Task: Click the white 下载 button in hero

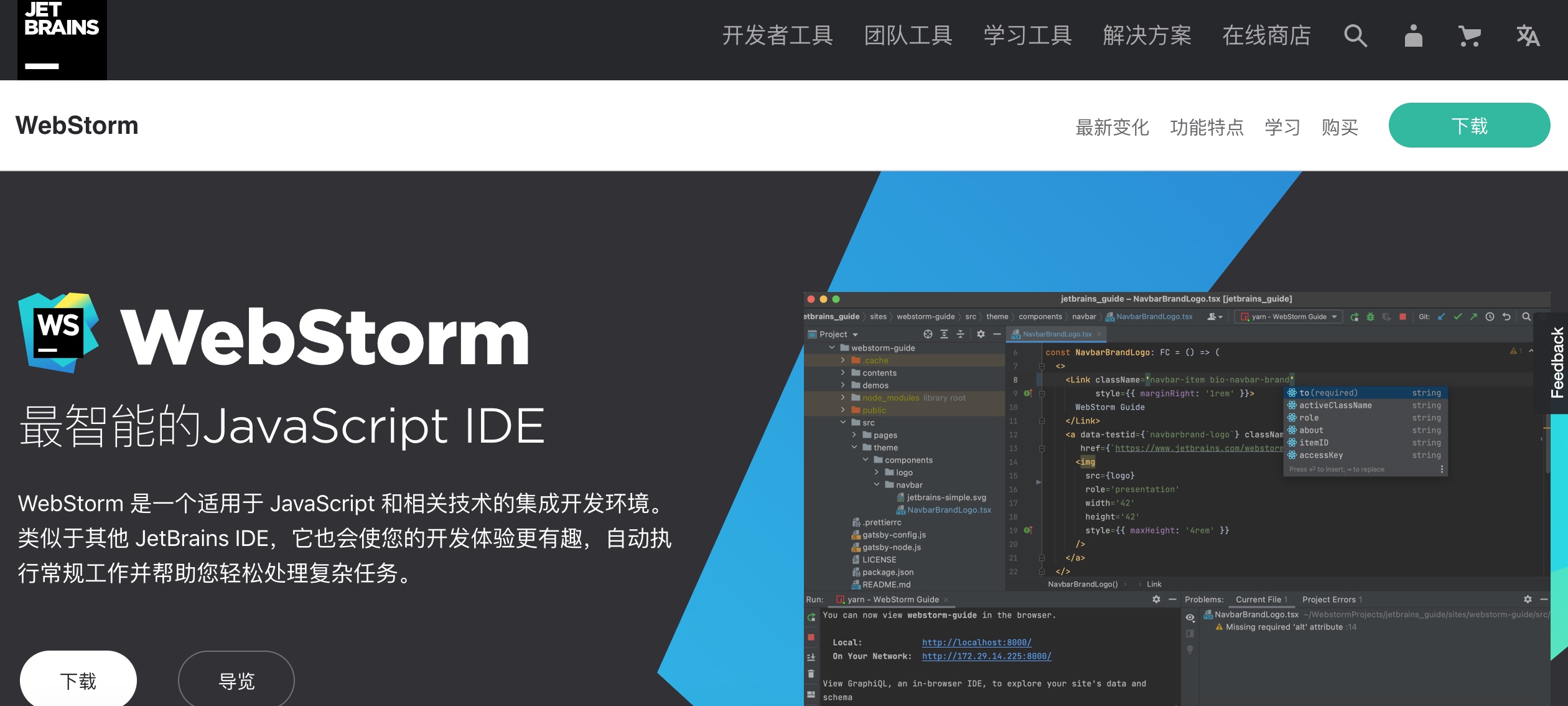Action: pyautogui.click(x=78, y=680)
